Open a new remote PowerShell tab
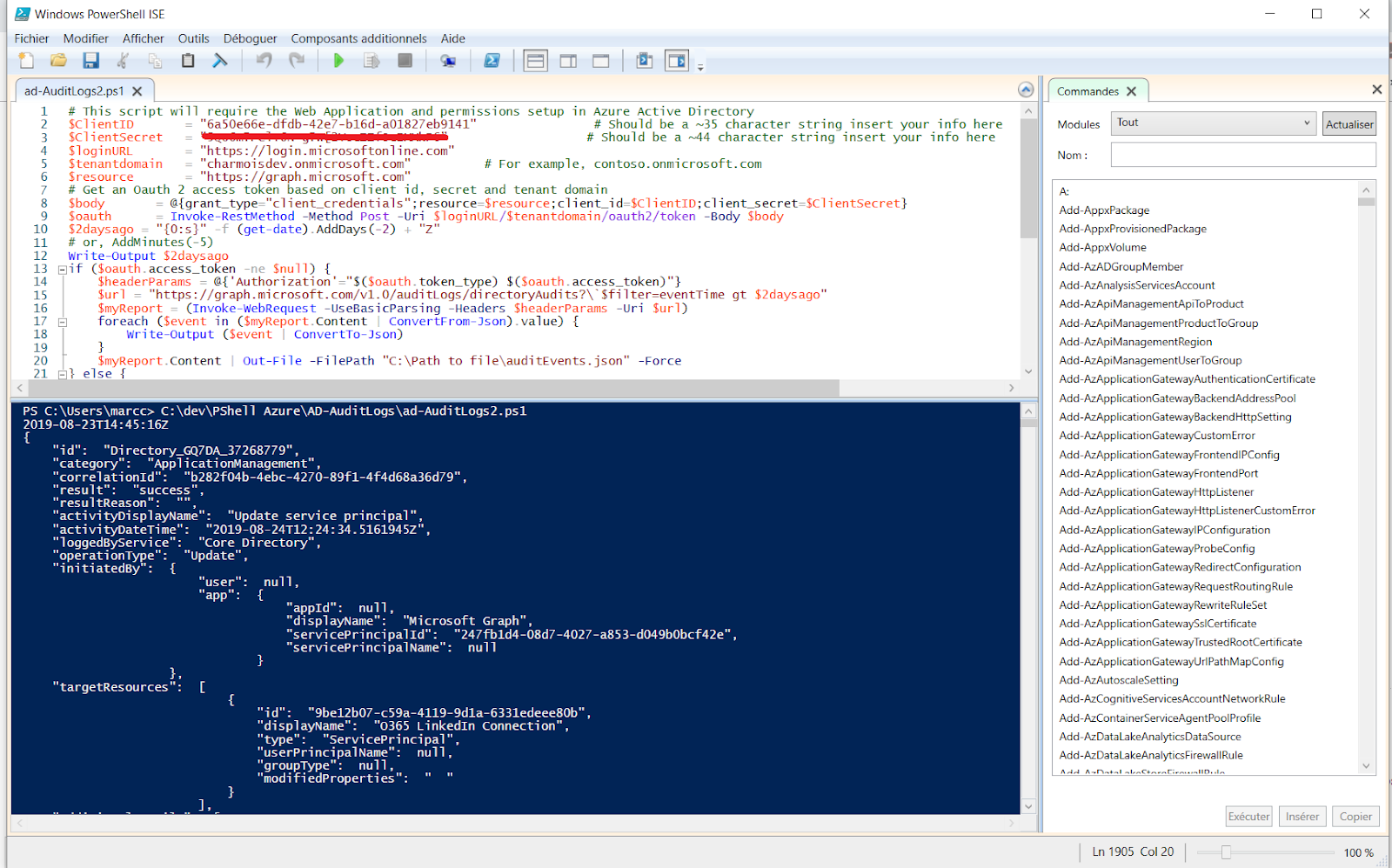This screenshot has width=1392, height=868. coord(449,60)
